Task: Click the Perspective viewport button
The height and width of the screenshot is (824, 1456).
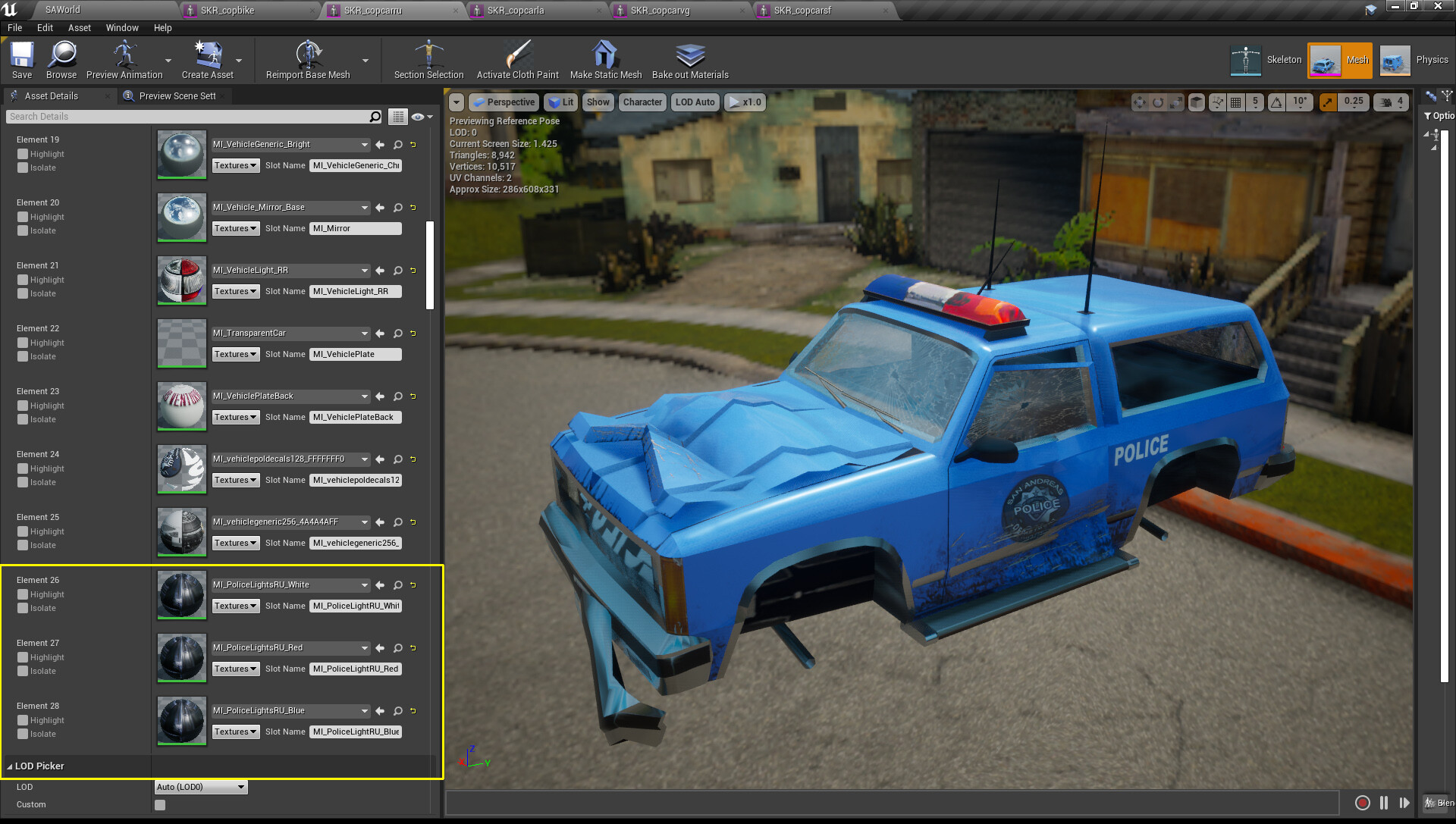Action: pyautogui.click(x=504, y=102)
